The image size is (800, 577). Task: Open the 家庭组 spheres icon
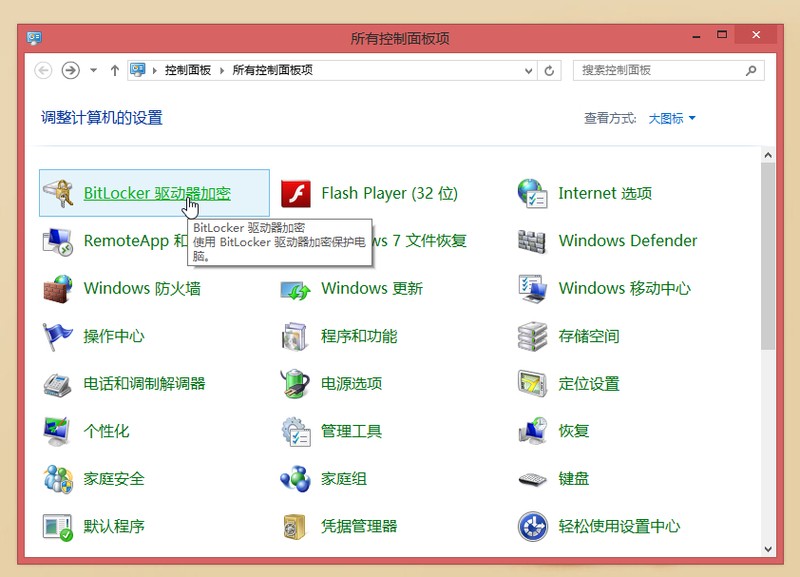[x=295, y=479]
